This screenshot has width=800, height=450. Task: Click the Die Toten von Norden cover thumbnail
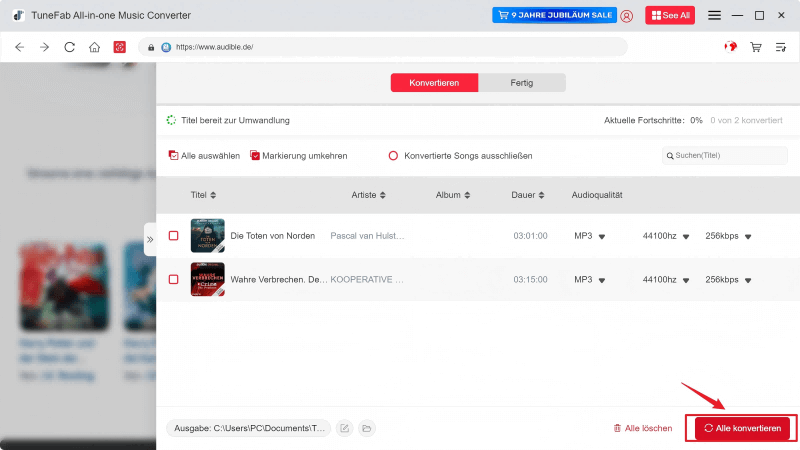click(x=208, y=236)
